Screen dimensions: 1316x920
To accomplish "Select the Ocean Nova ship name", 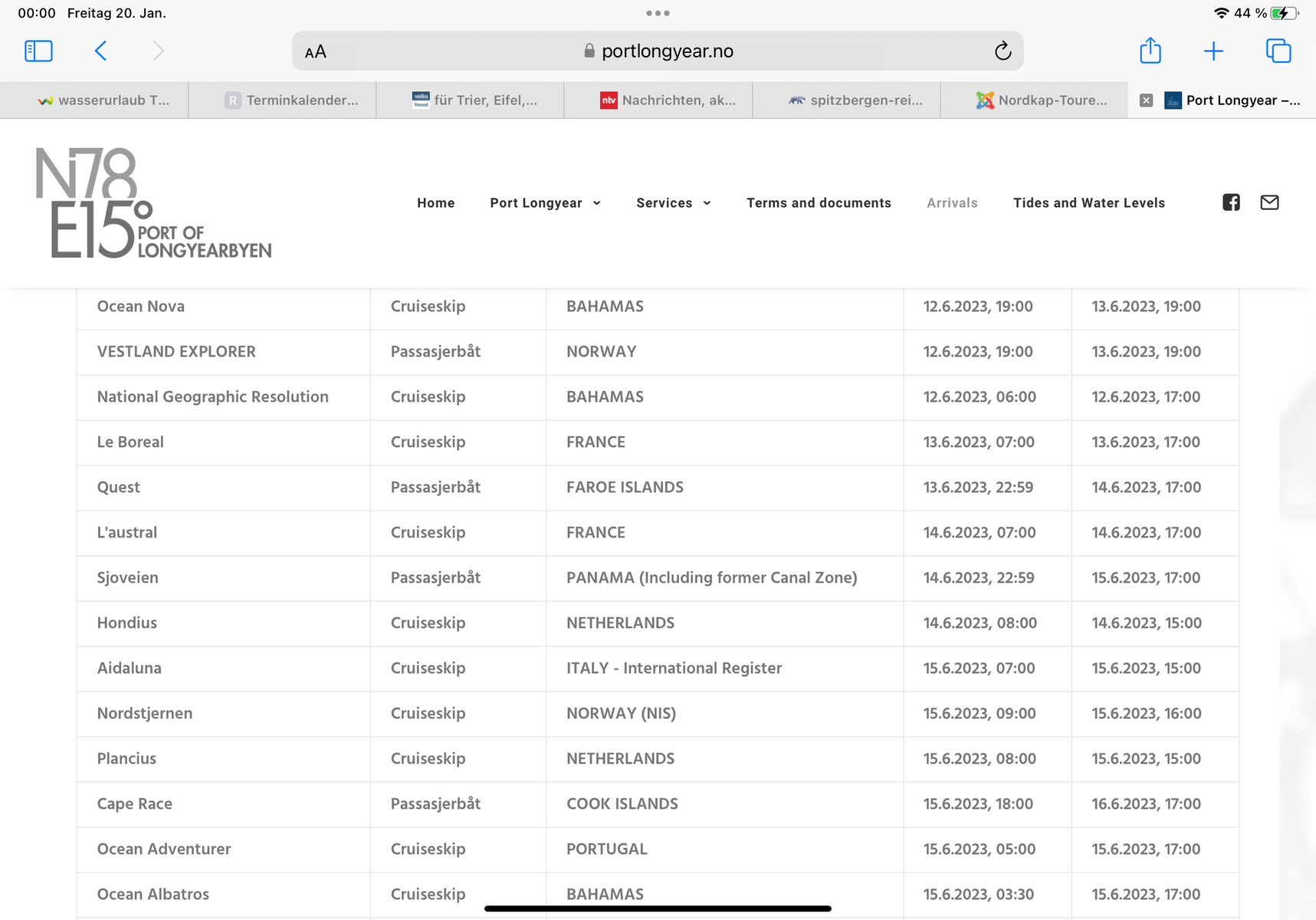I will pos(140,307).
